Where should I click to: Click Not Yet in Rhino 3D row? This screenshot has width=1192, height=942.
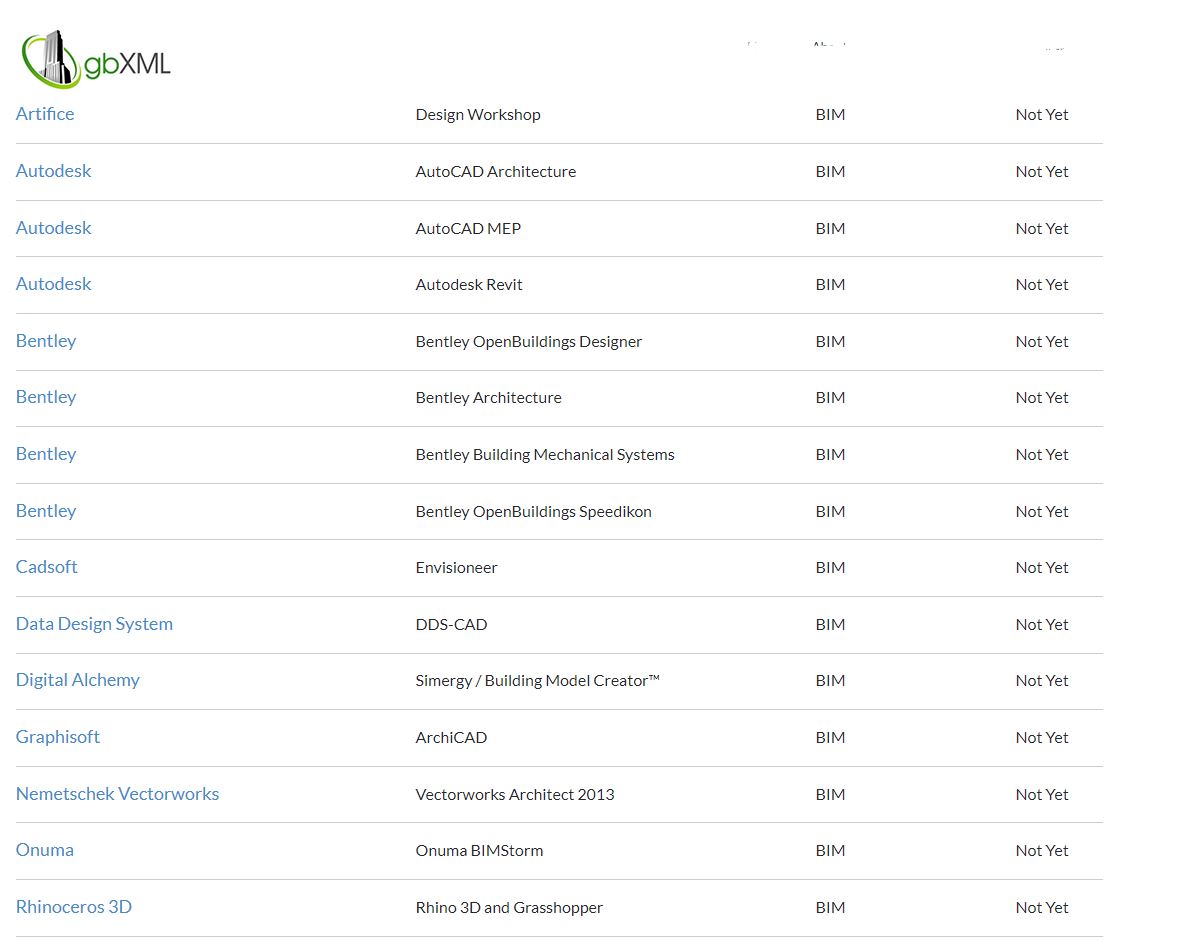[x=1042, y=908]
